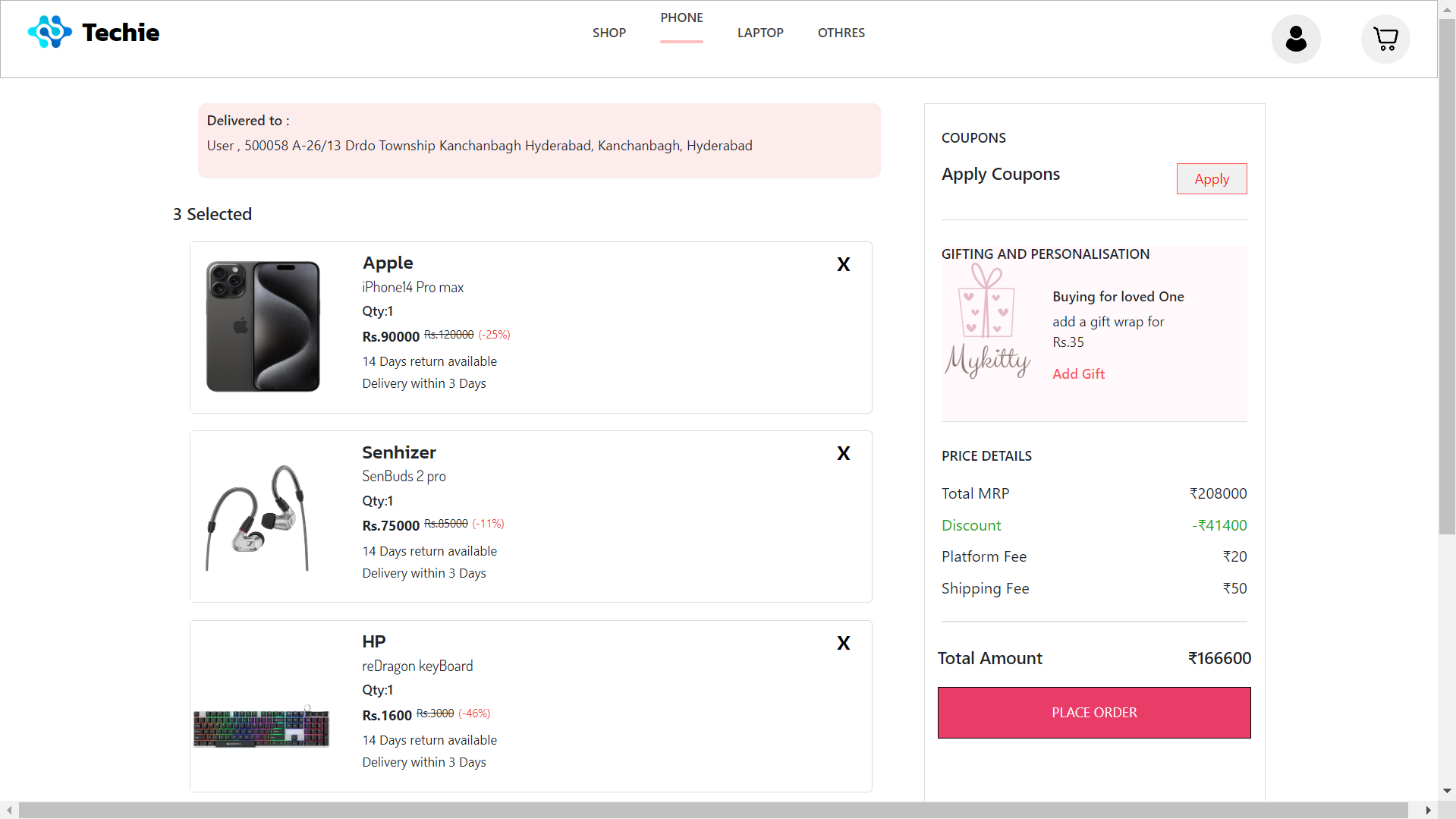Go to the SHOP menu

[x=609, y=33]
